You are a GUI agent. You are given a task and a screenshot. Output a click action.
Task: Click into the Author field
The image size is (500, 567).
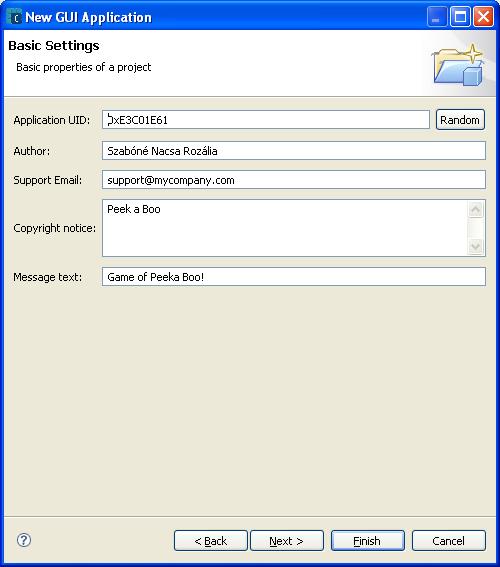coord(294,151)
